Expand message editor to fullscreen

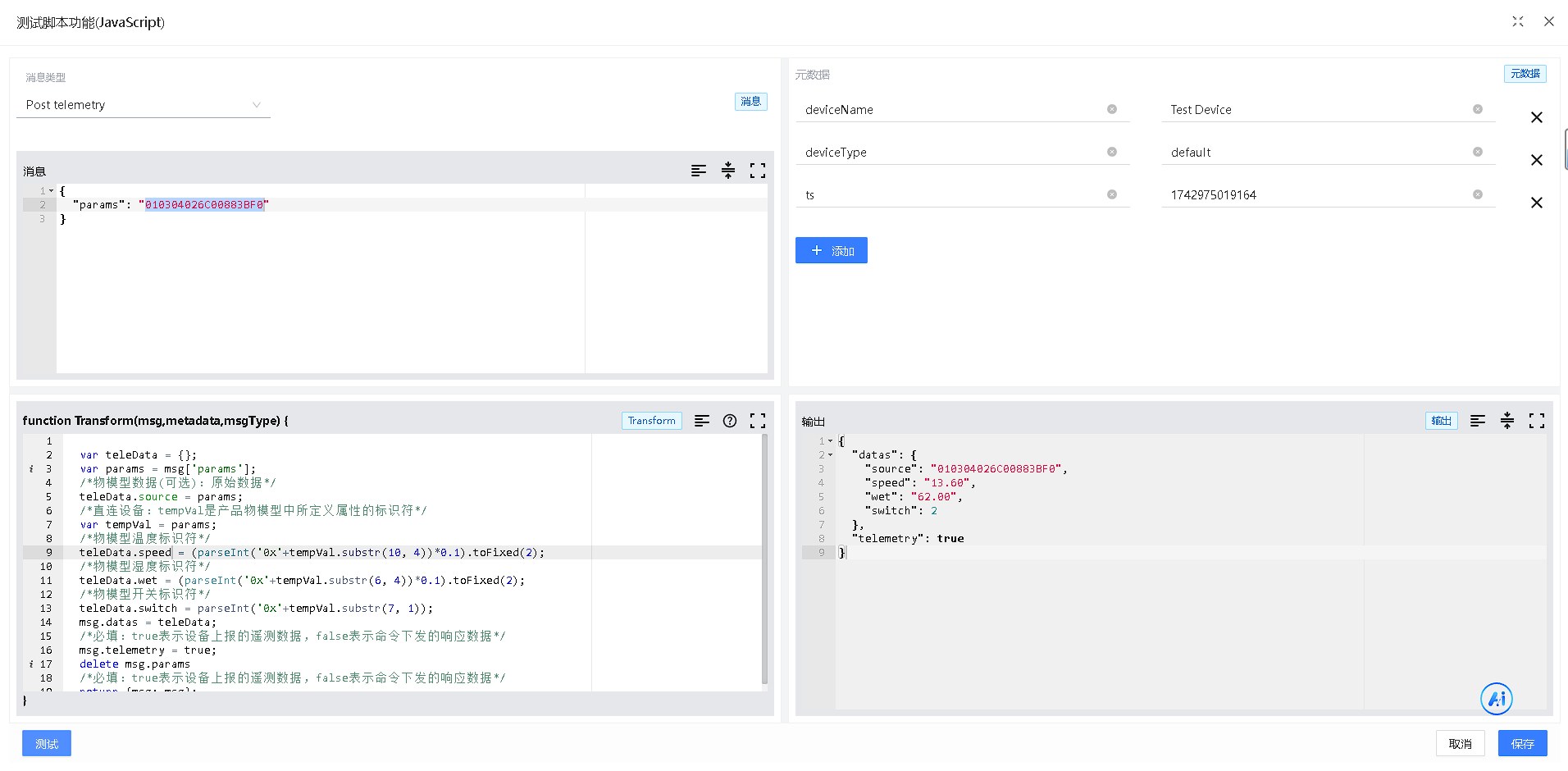point(757,171)
